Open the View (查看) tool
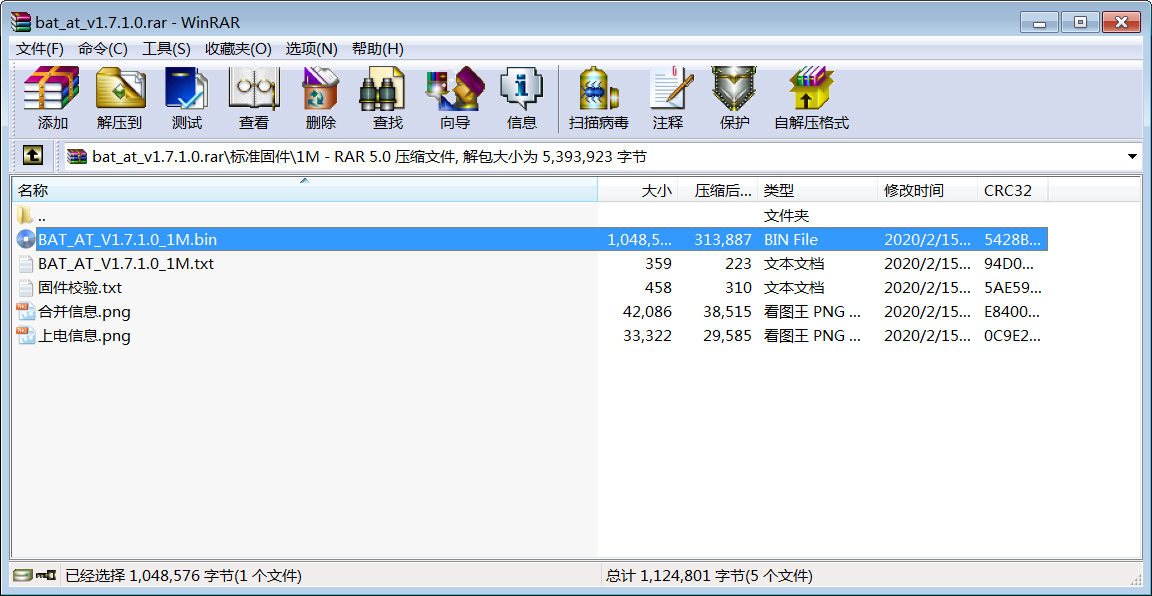This screenshot has height=596, width=1152. [253, 89]
